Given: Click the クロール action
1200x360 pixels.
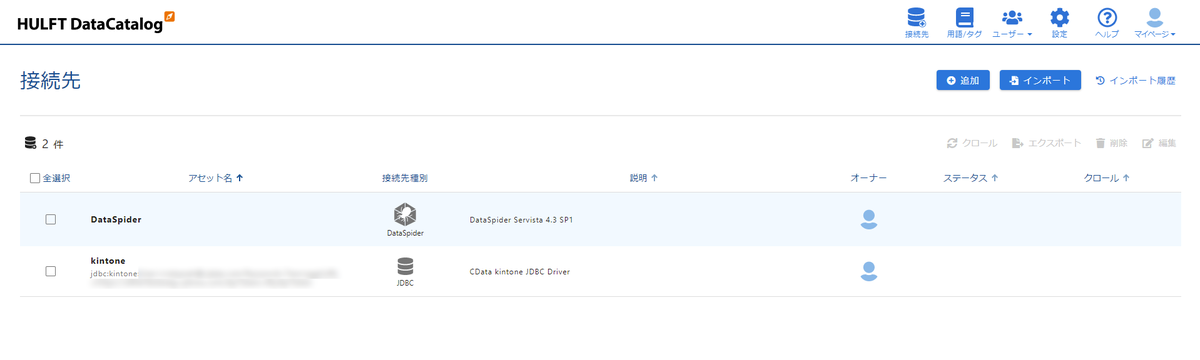Looking at the screenshot, I should tap(972, 143).
